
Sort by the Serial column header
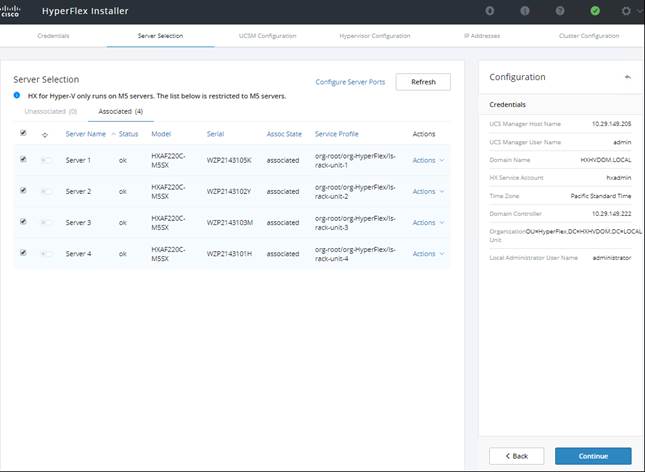215,134
